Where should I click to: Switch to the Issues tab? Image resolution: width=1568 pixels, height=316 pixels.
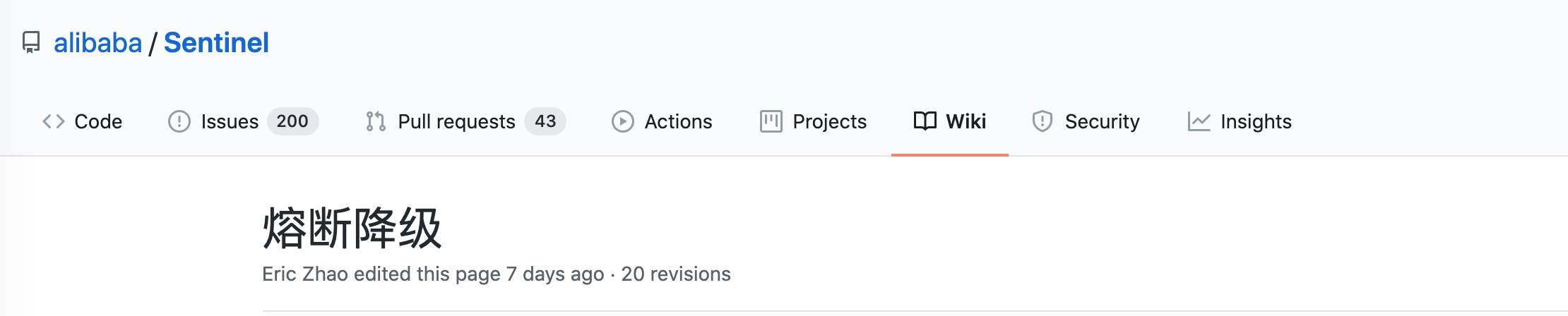click(230, 121)
